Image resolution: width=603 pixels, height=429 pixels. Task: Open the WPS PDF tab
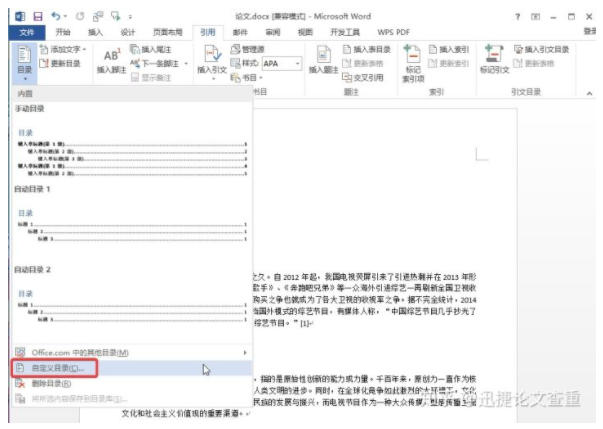coord(393,32)
